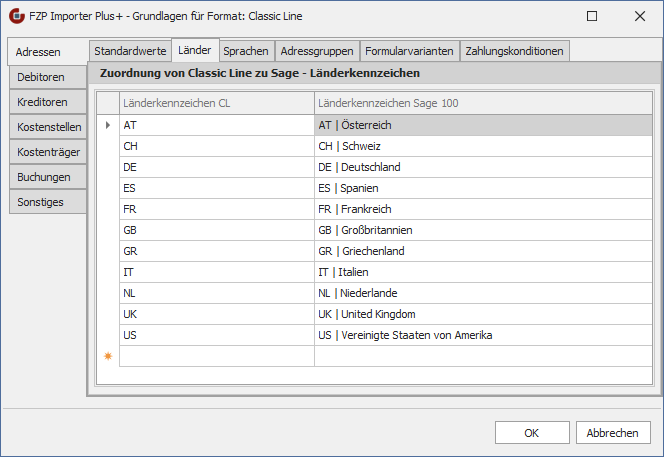Select the Kostenträger side tab

pos(47,152)
